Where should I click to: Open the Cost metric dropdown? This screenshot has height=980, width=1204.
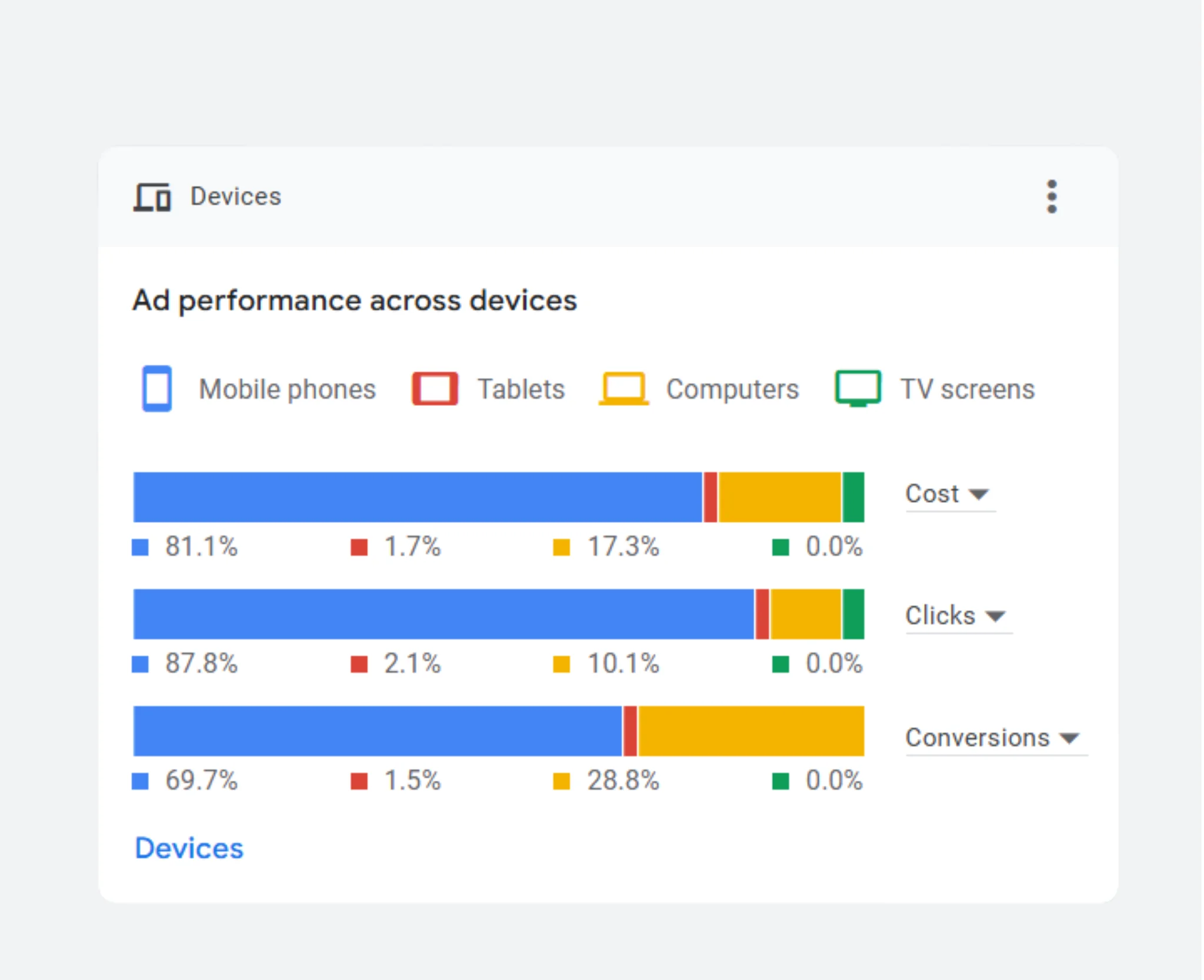tap(948, 494)
